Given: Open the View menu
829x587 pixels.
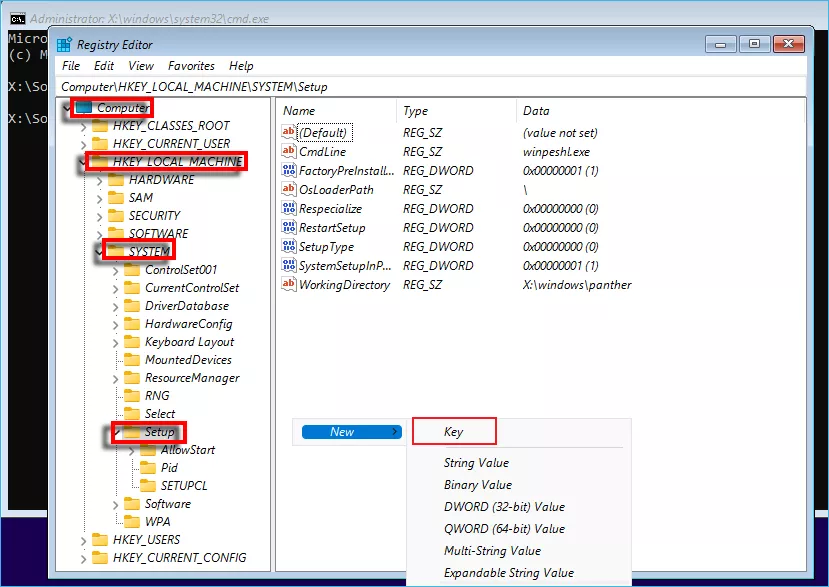Looking at the screenshot, I should (x=141, y=66).
